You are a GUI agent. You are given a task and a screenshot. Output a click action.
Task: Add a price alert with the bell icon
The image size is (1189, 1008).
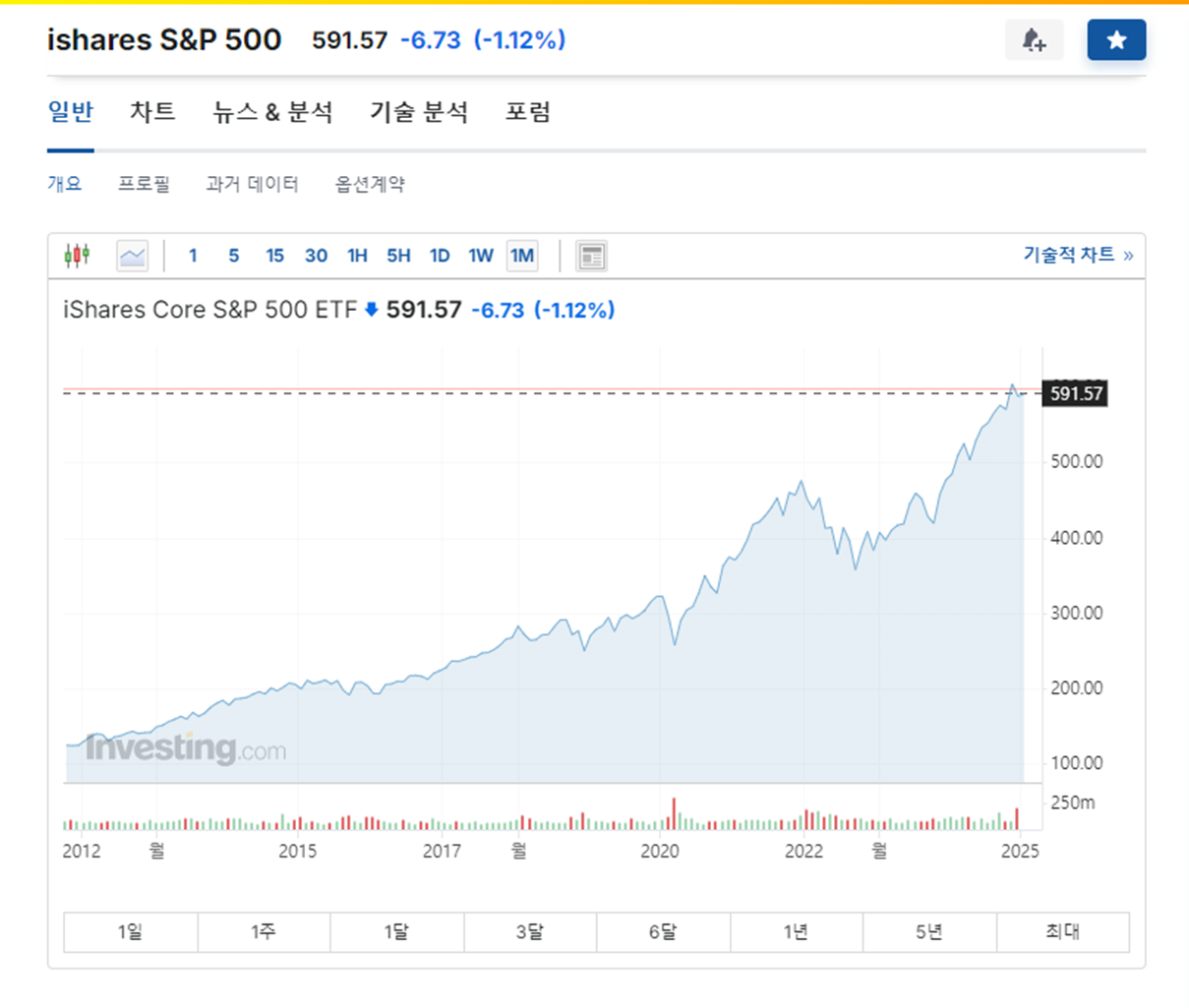pos(1034,40)
